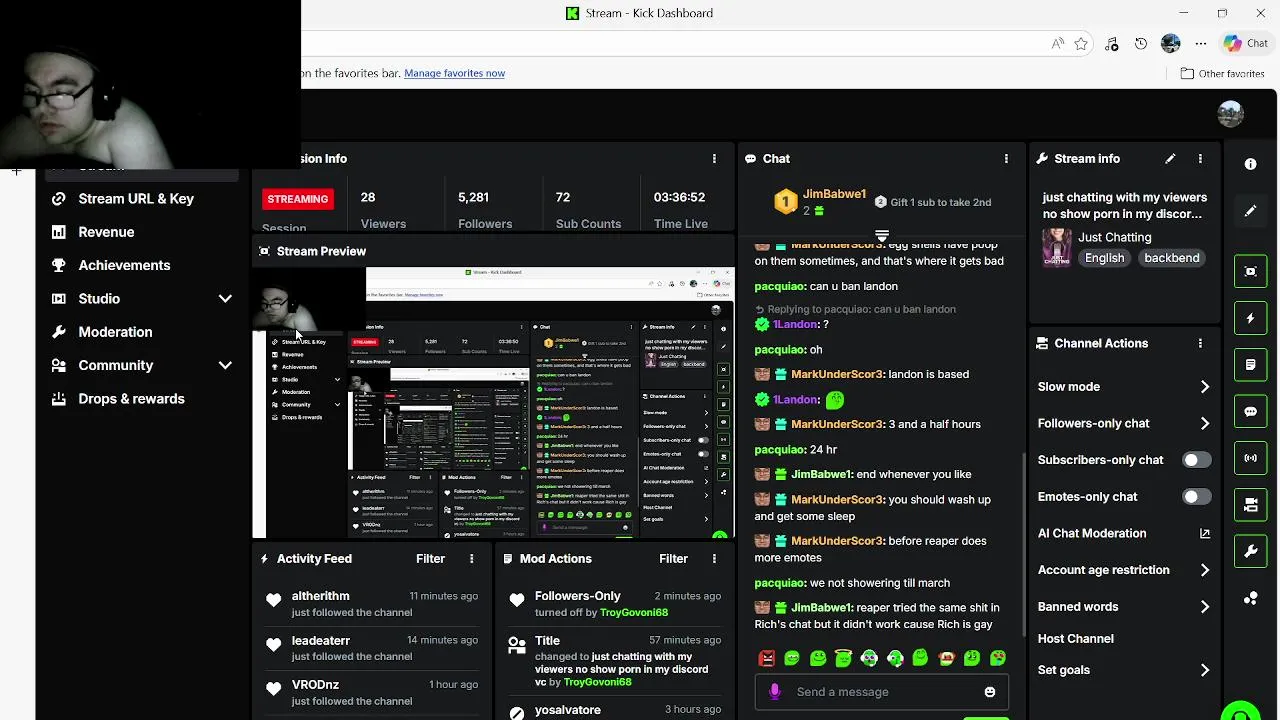Toggle the broadcast signal icon in right toolbar
Image resolution: width=1280 pixels, height=720 pixels.
click(x=1250, y=458)
